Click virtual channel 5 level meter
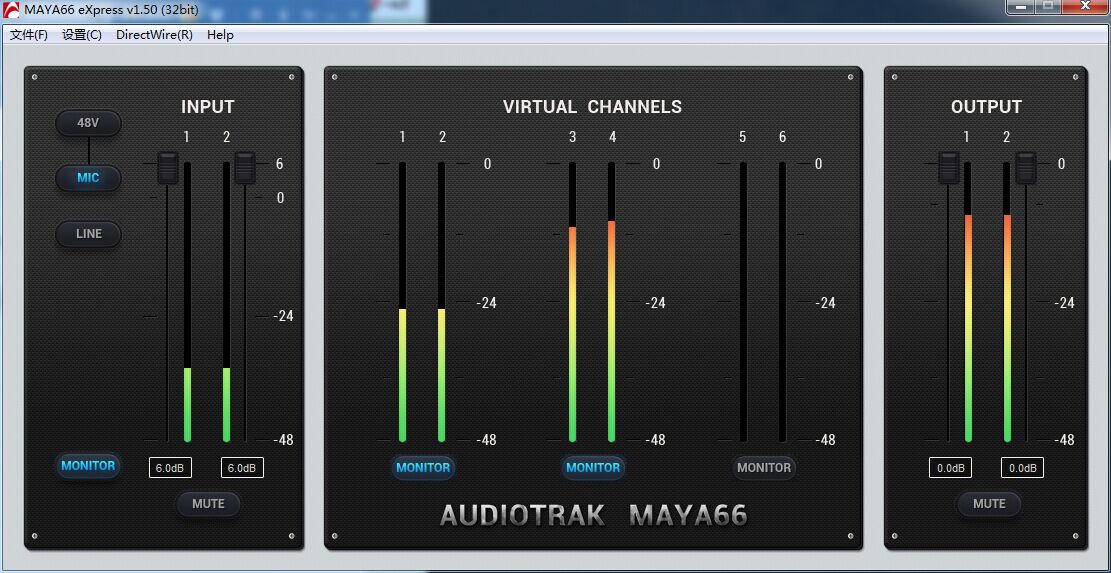 point(743,302)
